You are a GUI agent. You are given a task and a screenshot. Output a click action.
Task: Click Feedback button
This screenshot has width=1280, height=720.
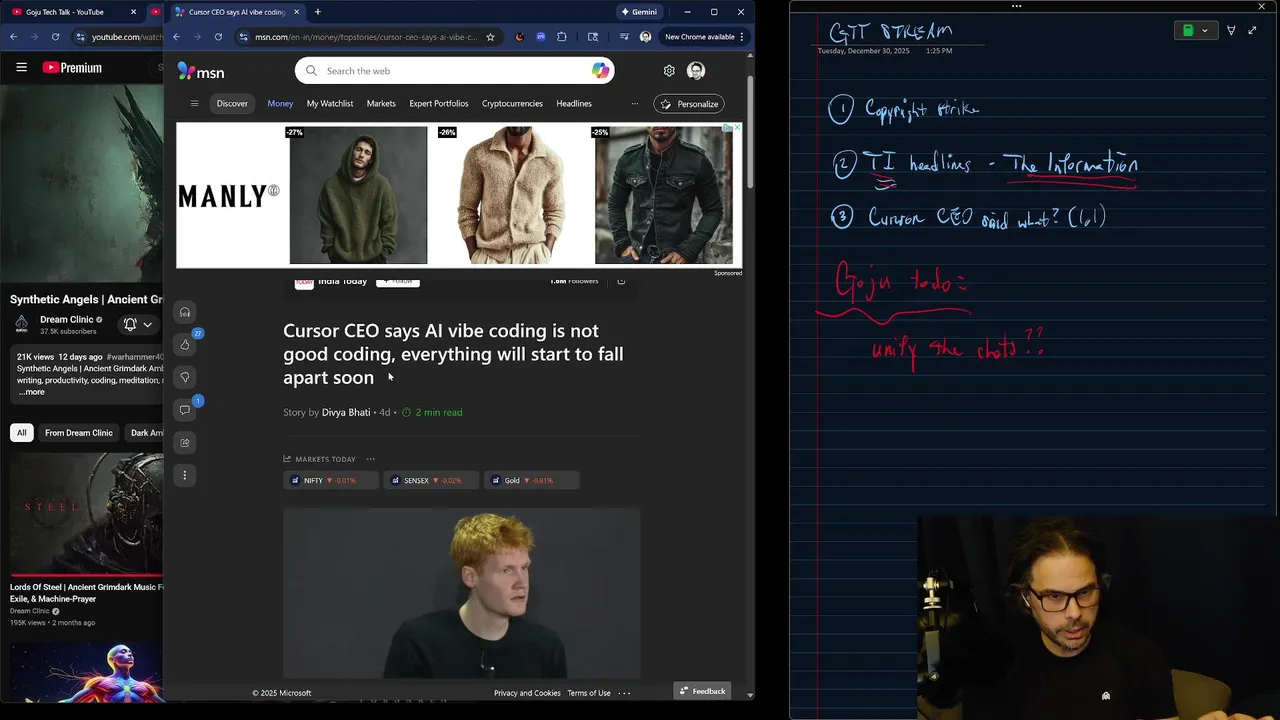click(x=701, y=691)
